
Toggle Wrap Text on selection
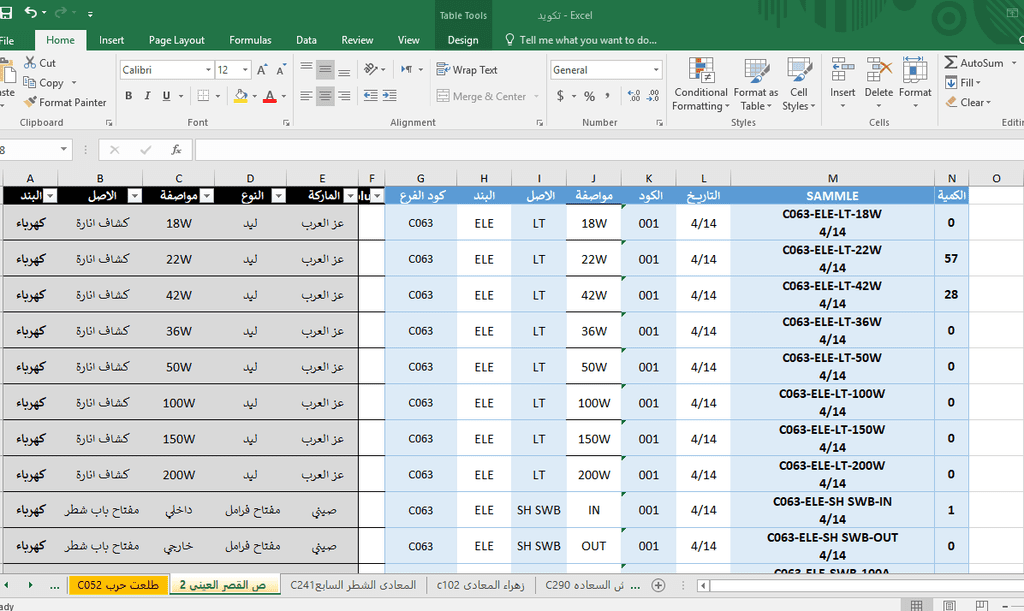pos(467,70)
